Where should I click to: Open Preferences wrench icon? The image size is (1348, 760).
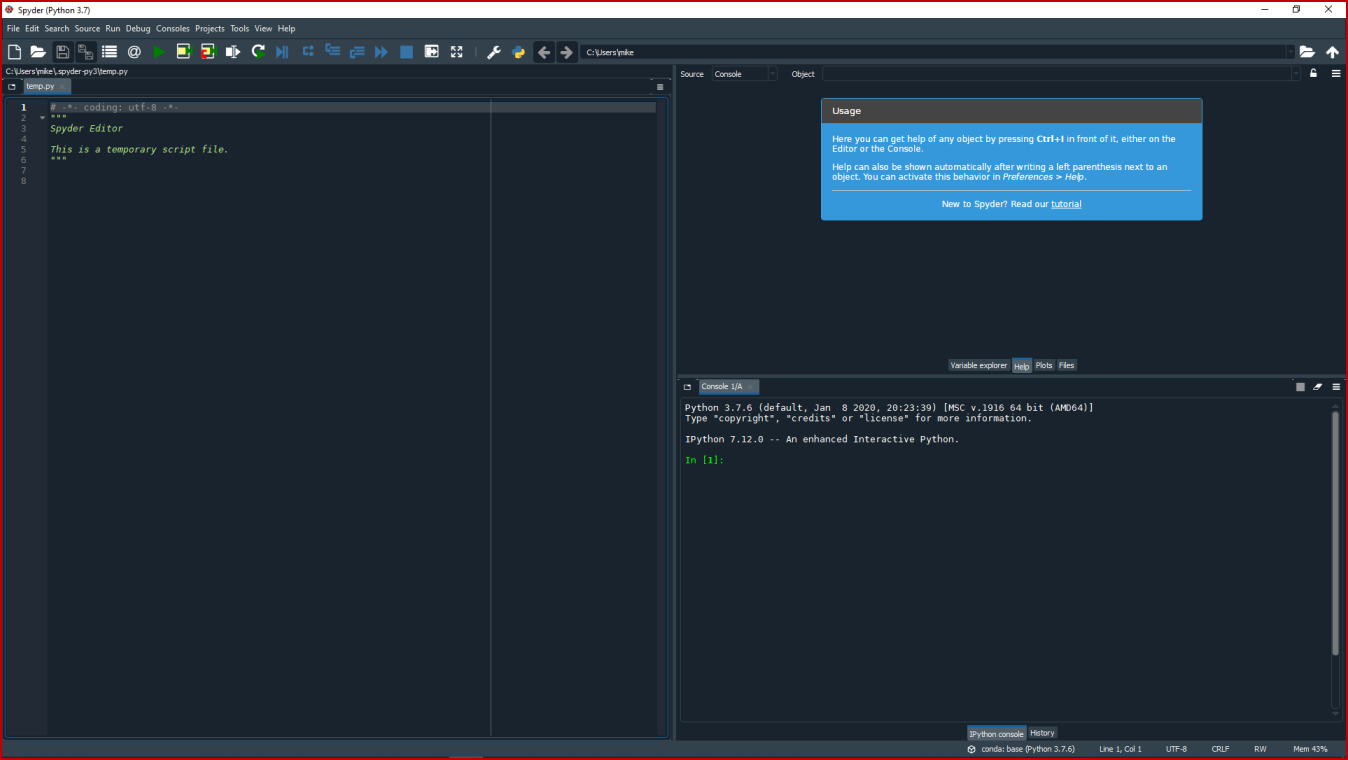[x=494, y=52]
